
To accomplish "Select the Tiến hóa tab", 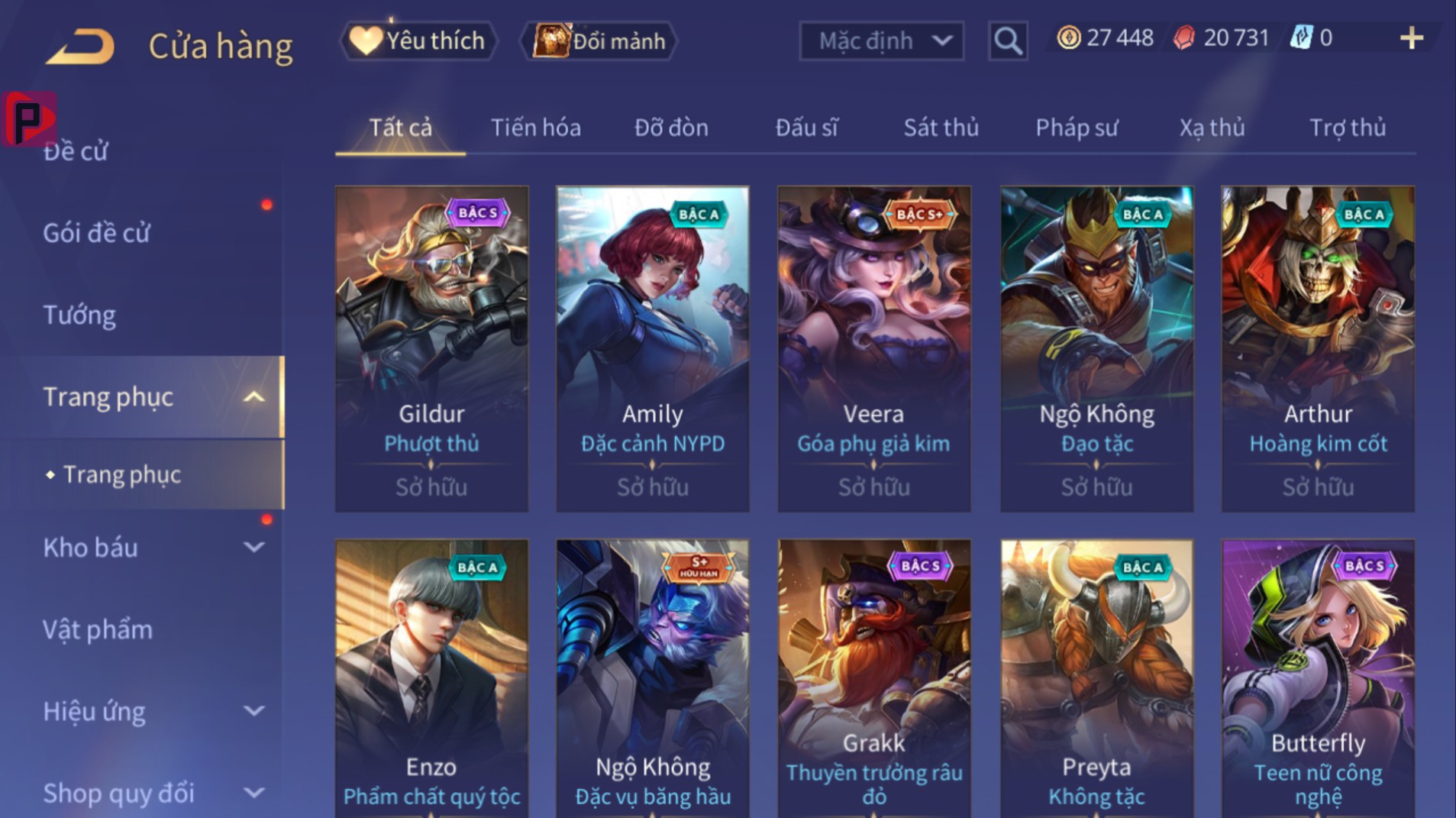I will (x=535, y=128).
